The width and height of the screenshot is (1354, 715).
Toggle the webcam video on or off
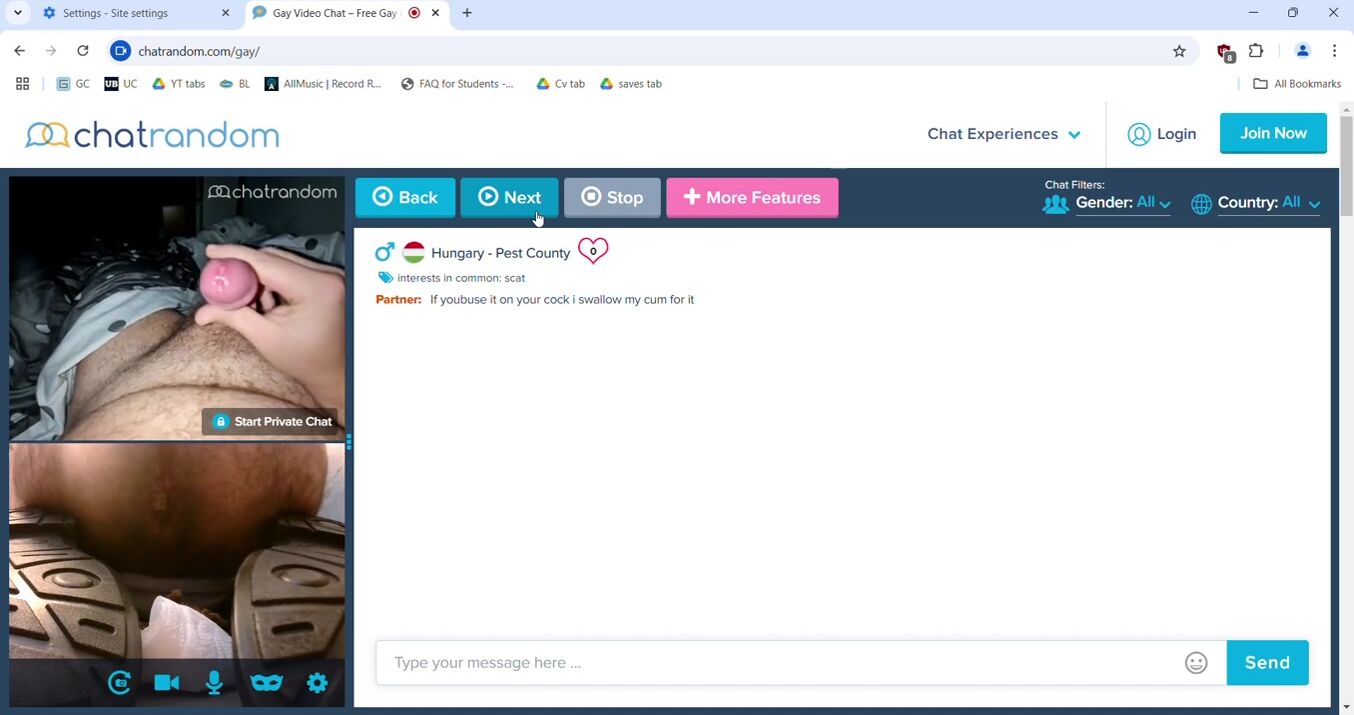tap(167, 683)
